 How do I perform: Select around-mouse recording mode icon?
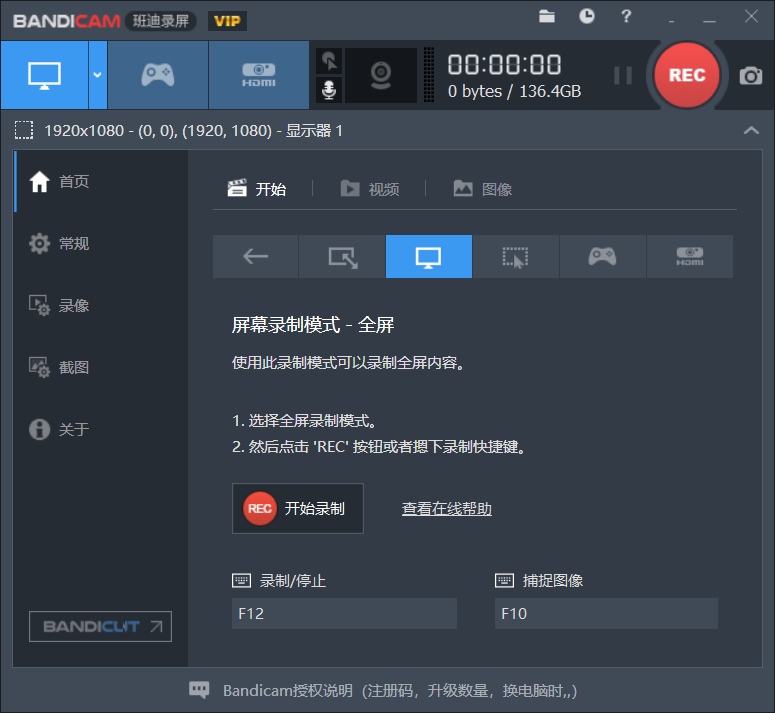[x=516, y=256]
